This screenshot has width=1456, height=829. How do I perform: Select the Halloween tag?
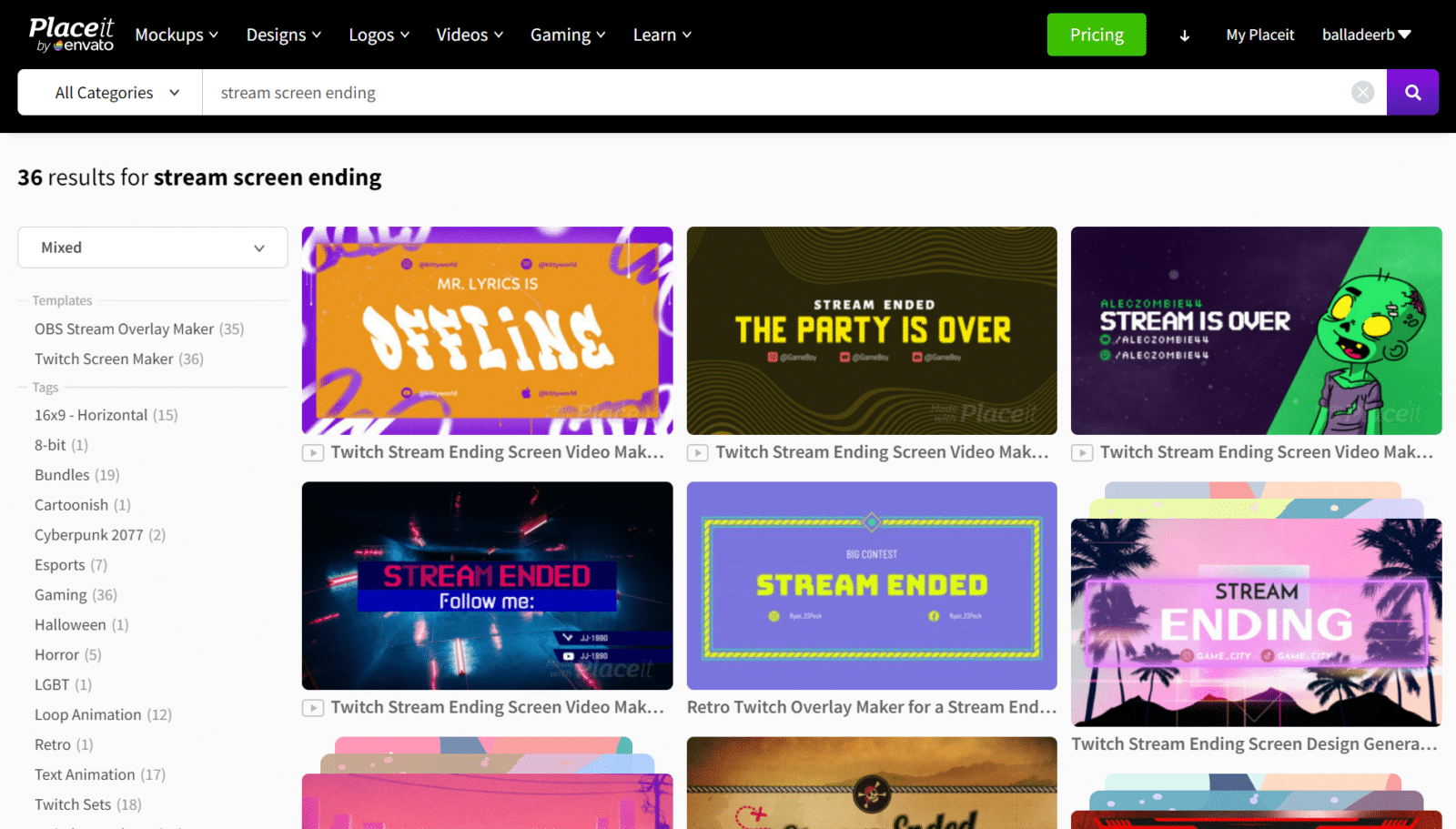click(x=82, y=625)
